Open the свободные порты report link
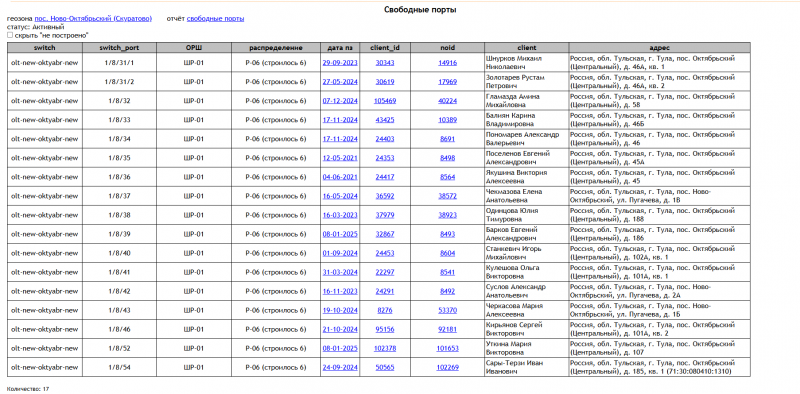 click(215, 18)
